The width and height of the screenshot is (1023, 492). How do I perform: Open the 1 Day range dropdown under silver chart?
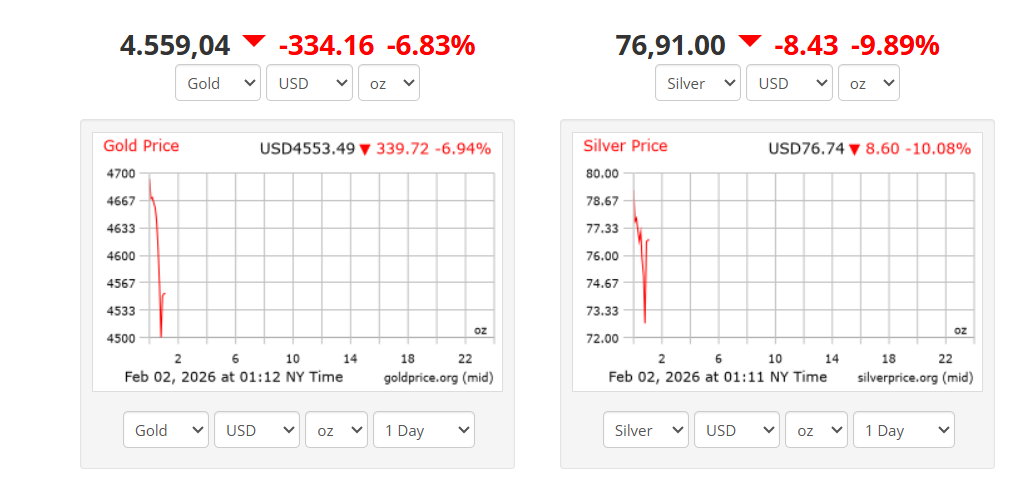(x=904, y=430)
